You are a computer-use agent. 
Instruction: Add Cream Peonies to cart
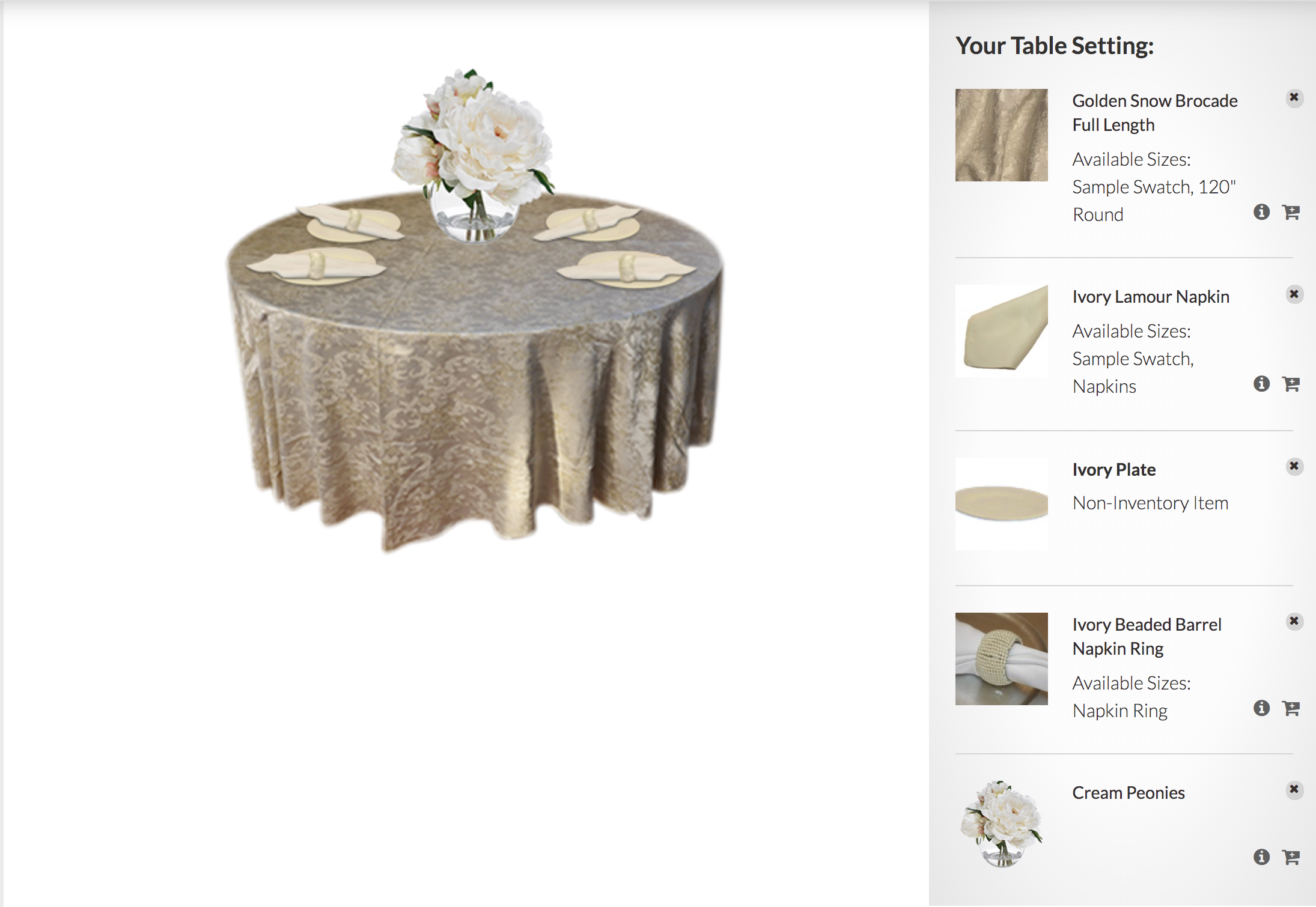(x=1291, y=857)
